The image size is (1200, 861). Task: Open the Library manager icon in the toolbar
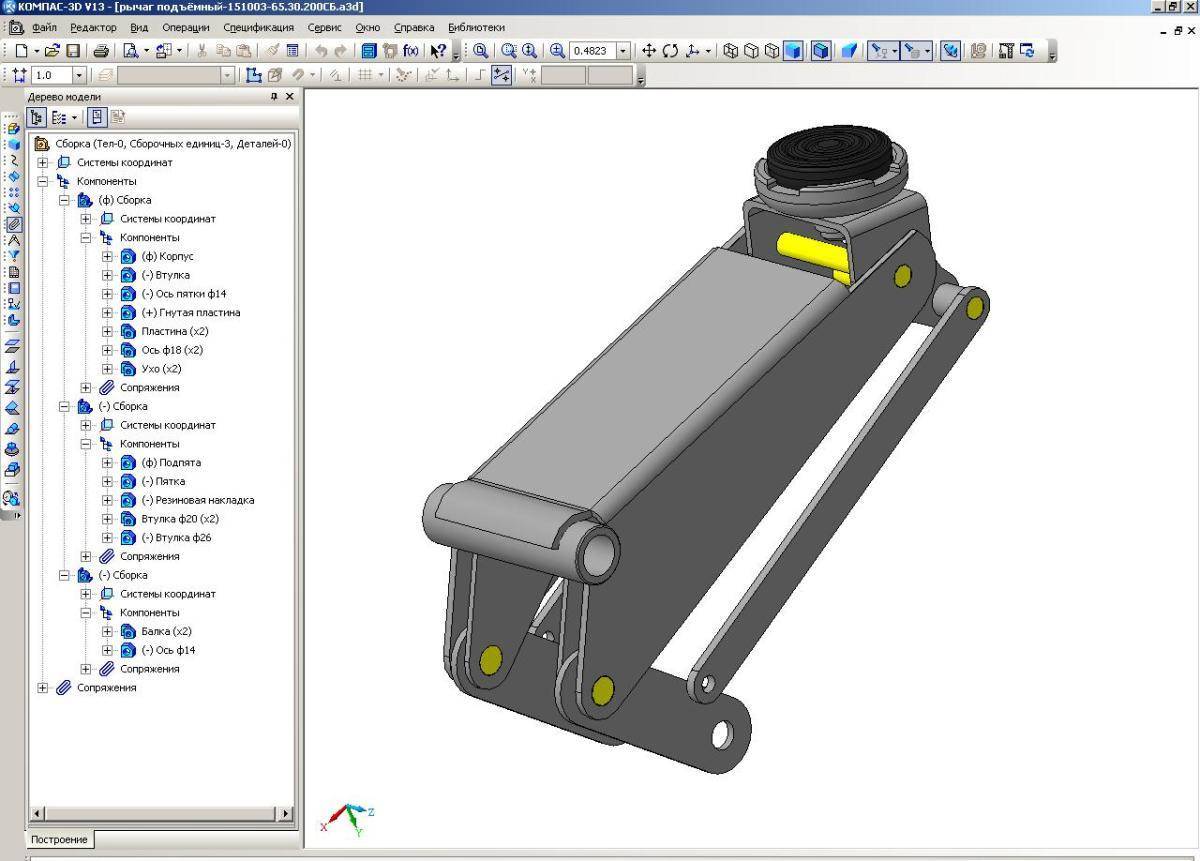pyautogui.click(x=369, y=50)
